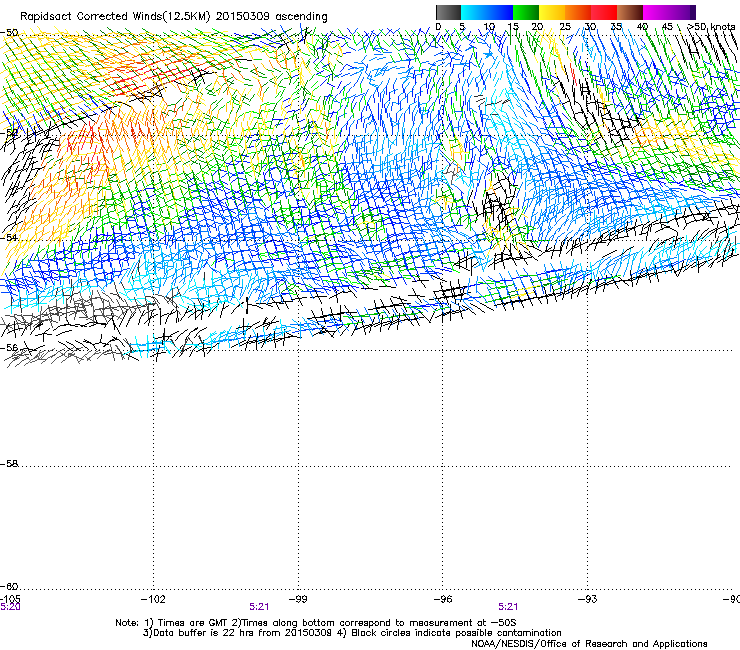The width and height of the screenshot is (740, 650).
Task: Click the legend tick label '25'
Action: (x=564, y=27)
